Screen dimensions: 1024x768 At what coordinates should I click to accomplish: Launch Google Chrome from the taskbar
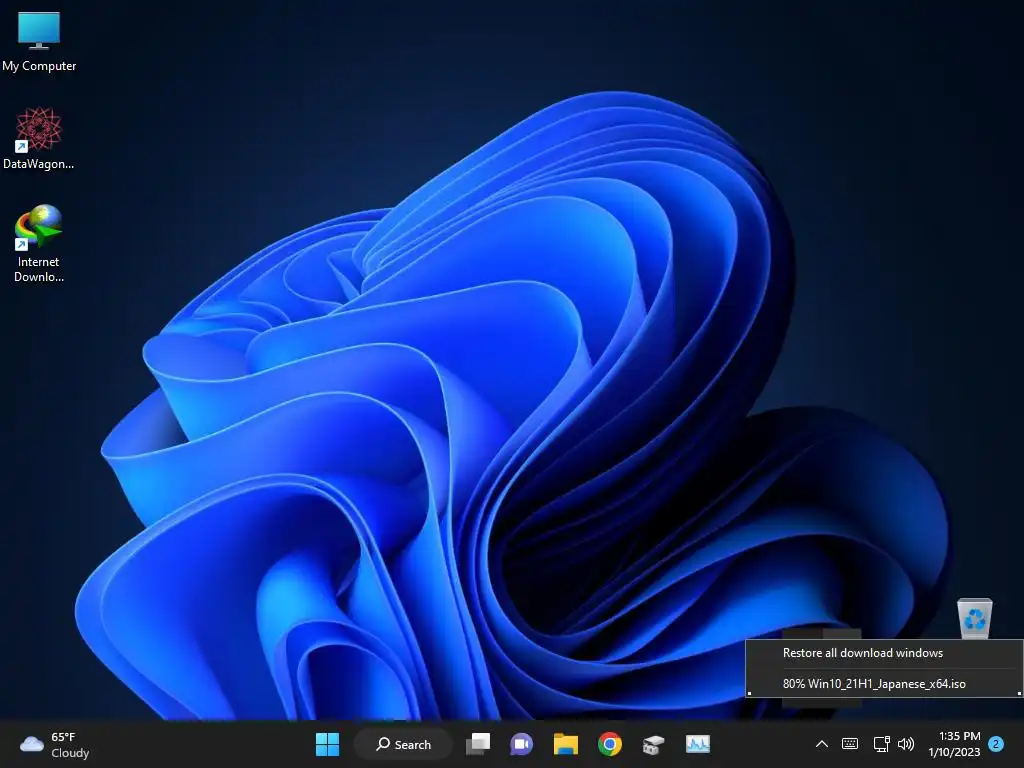(609, 744)
